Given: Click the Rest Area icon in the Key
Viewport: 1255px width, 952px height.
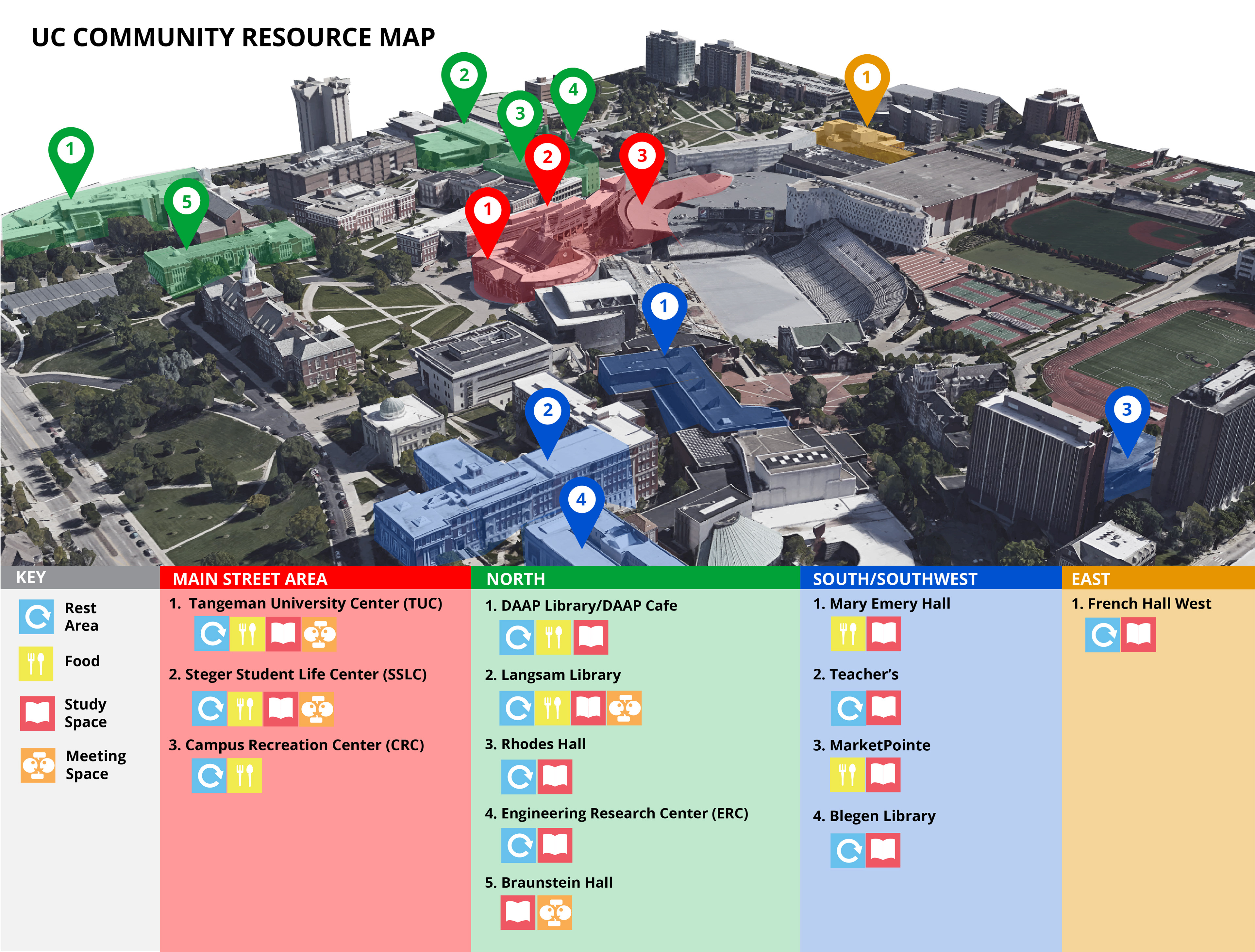Looking at the screenshot, I should point(36,617).
